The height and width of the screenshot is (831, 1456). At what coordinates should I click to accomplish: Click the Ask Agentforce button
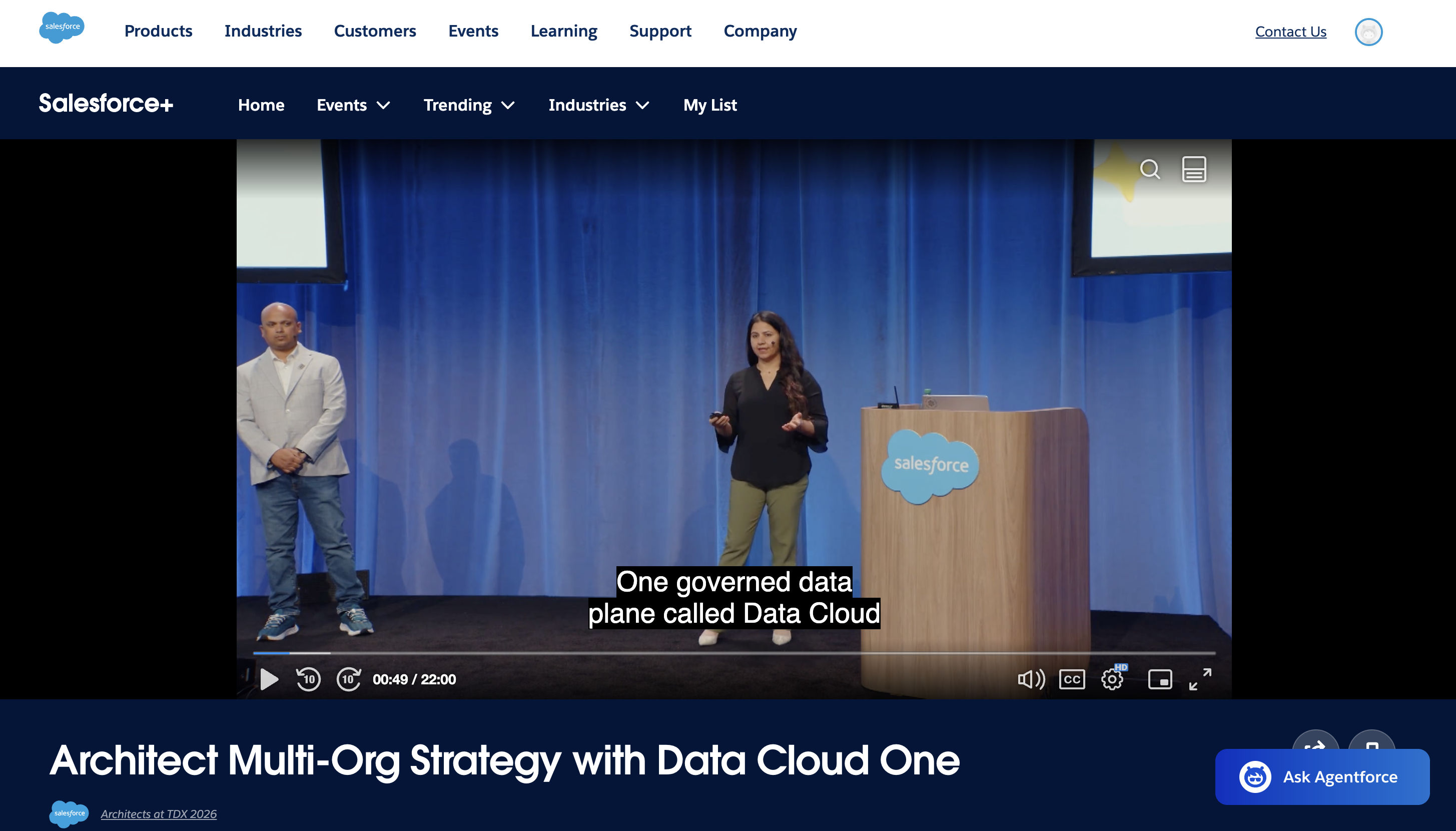tap(1322, 777)
